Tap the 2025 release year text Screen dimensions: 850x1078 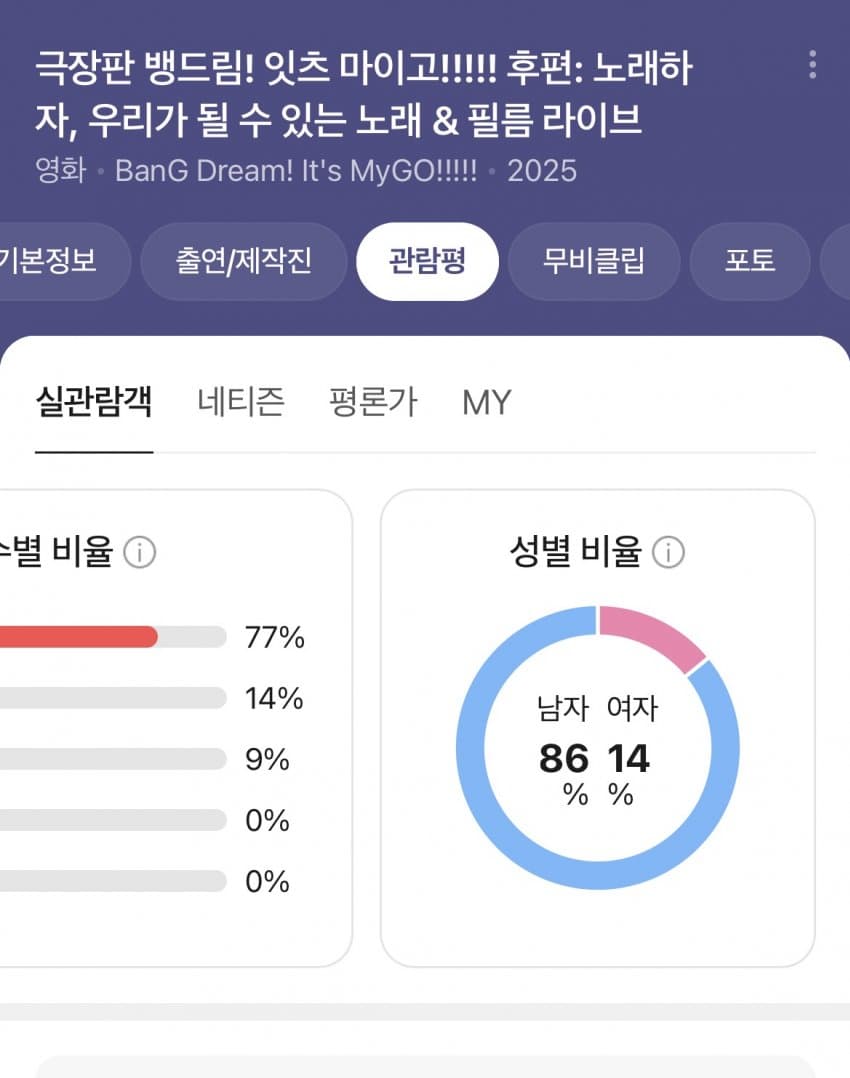tap(542, 170)
